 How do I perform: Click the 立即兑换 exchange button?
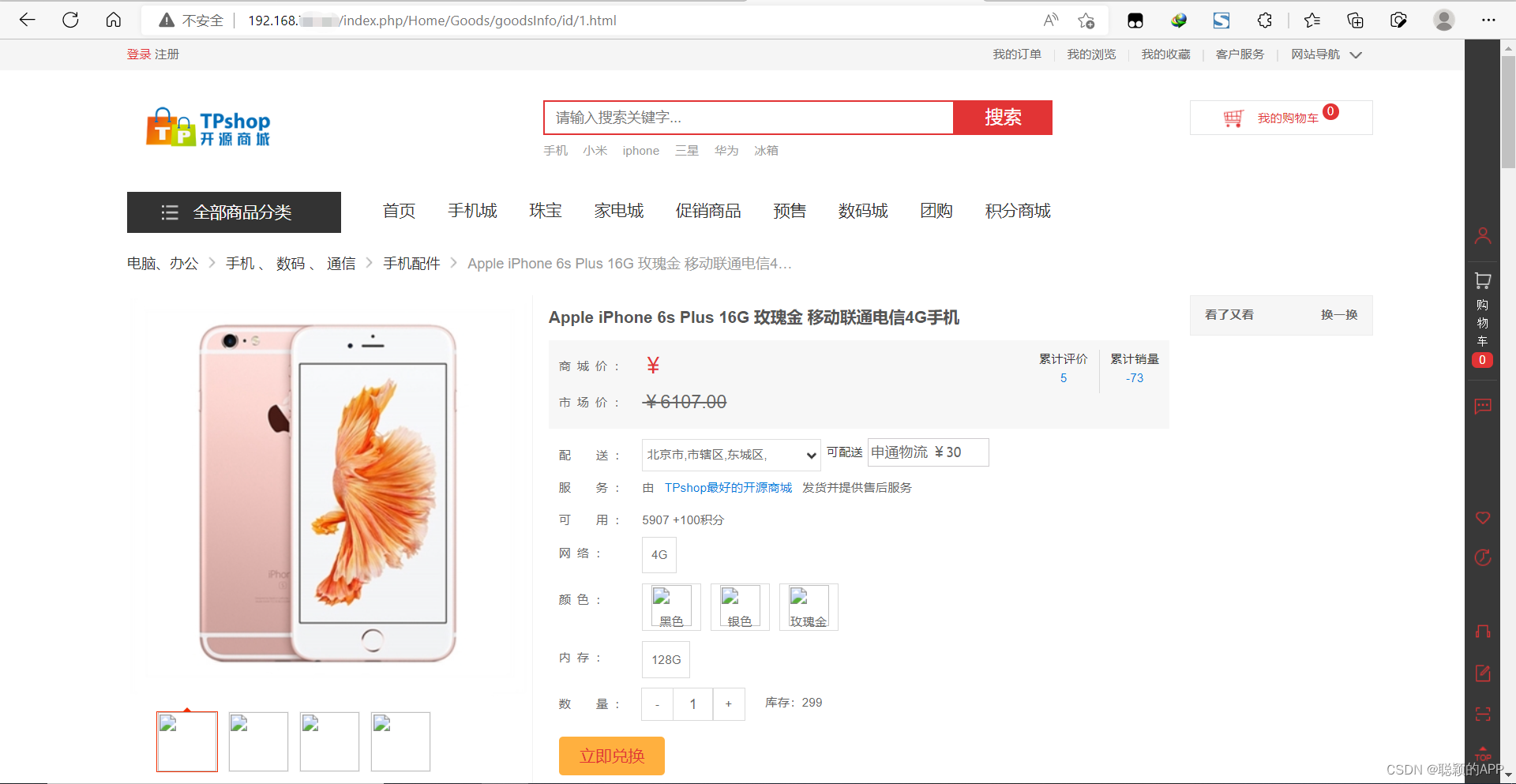click(x=611, y=756)
